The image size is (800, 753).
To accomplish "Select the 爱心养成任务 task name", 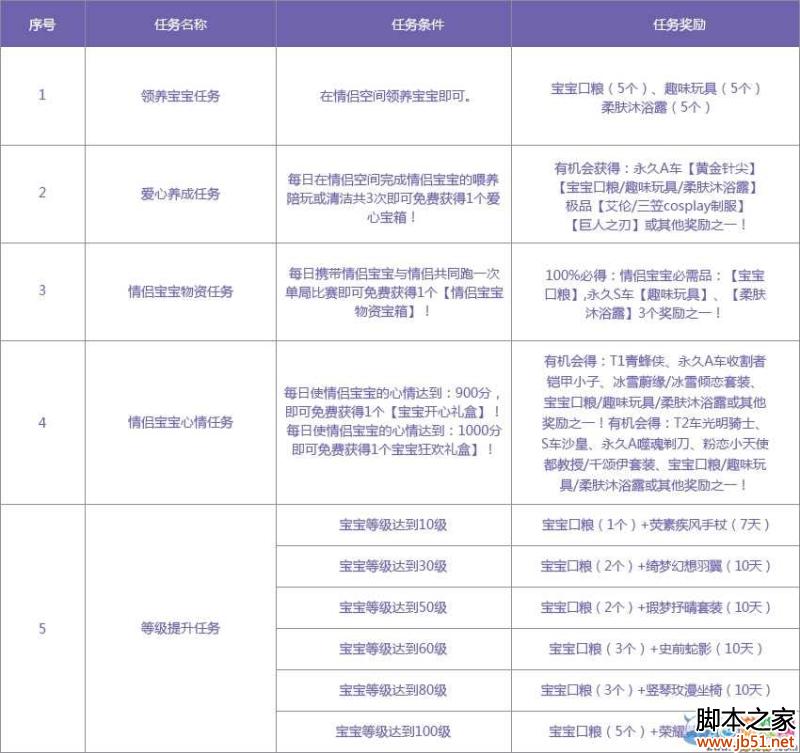I will tap(180, 193).
